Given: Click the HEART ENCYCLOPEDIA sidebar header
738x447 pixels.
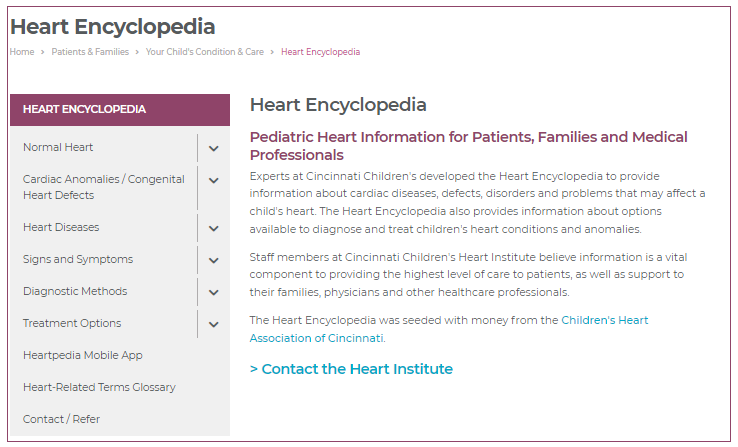Looking at the screenshot, I should 85,110.
